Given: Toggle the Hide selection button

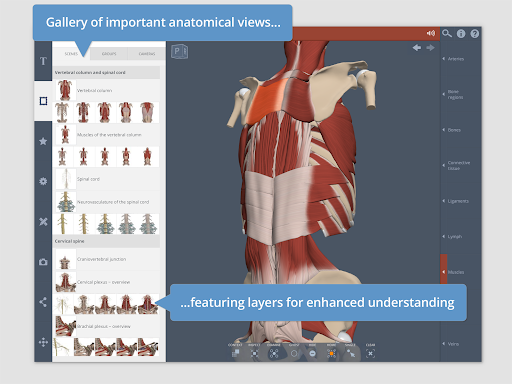Looking at the screenshot, I should (312, 353).
